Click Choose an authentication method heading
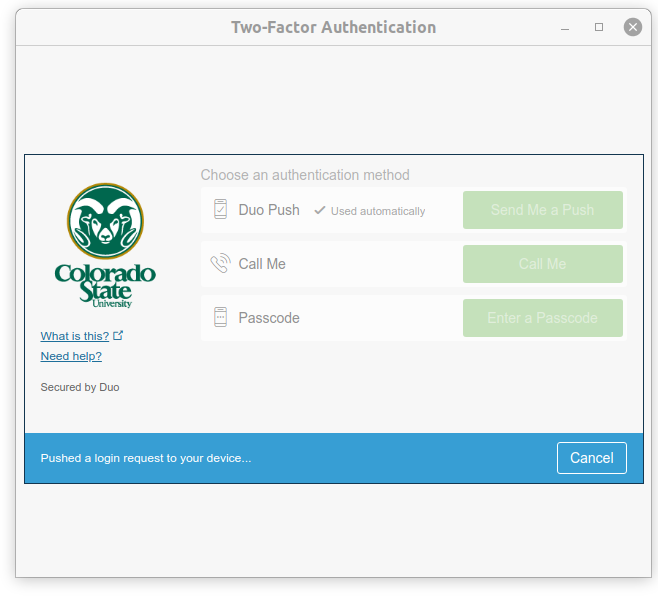Image resolution: width=658 pixels, height=596 pixels. tap(305, 175)
